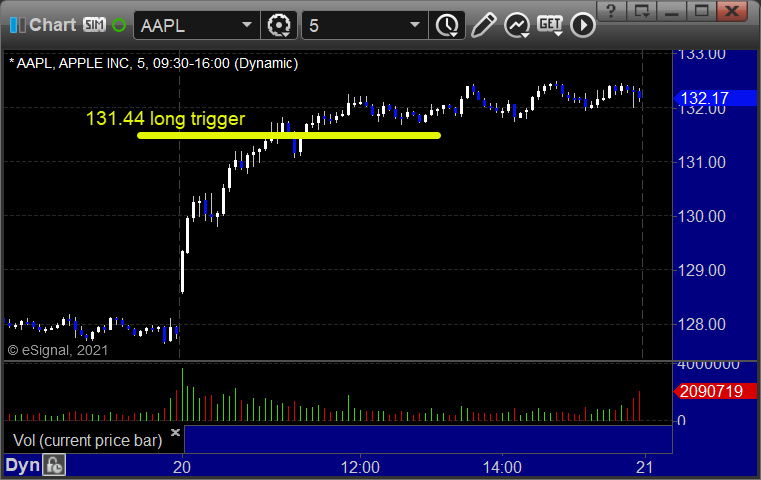Image resolution: width=761 pixels, height=480 pixels.
Task: Minimize the chart window
Action: pyautogui.click(x=672, y=11)
